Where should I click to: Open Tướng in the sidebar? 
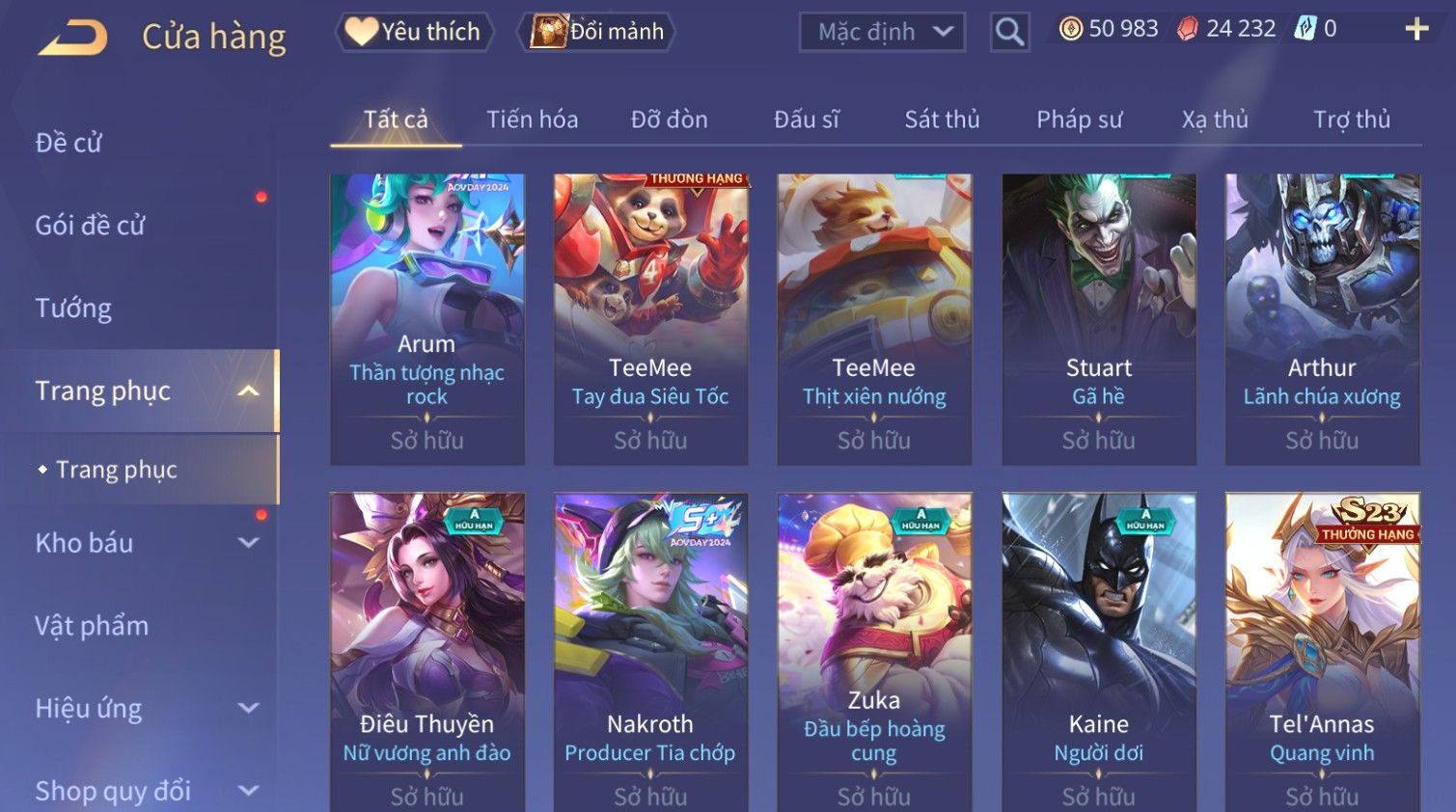tap(73, 309)
